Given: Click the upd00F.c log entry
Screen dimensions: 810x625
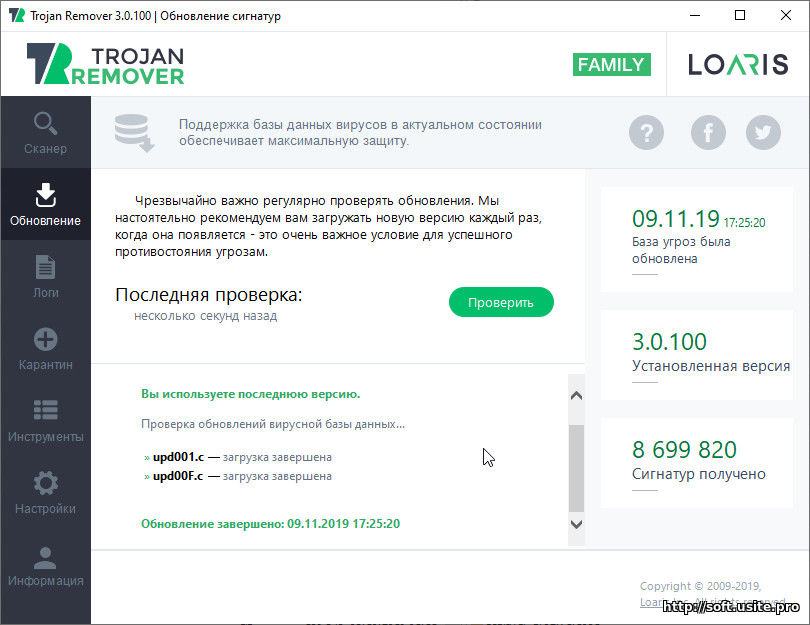Looking at the screenshot, I should (238, 476).
